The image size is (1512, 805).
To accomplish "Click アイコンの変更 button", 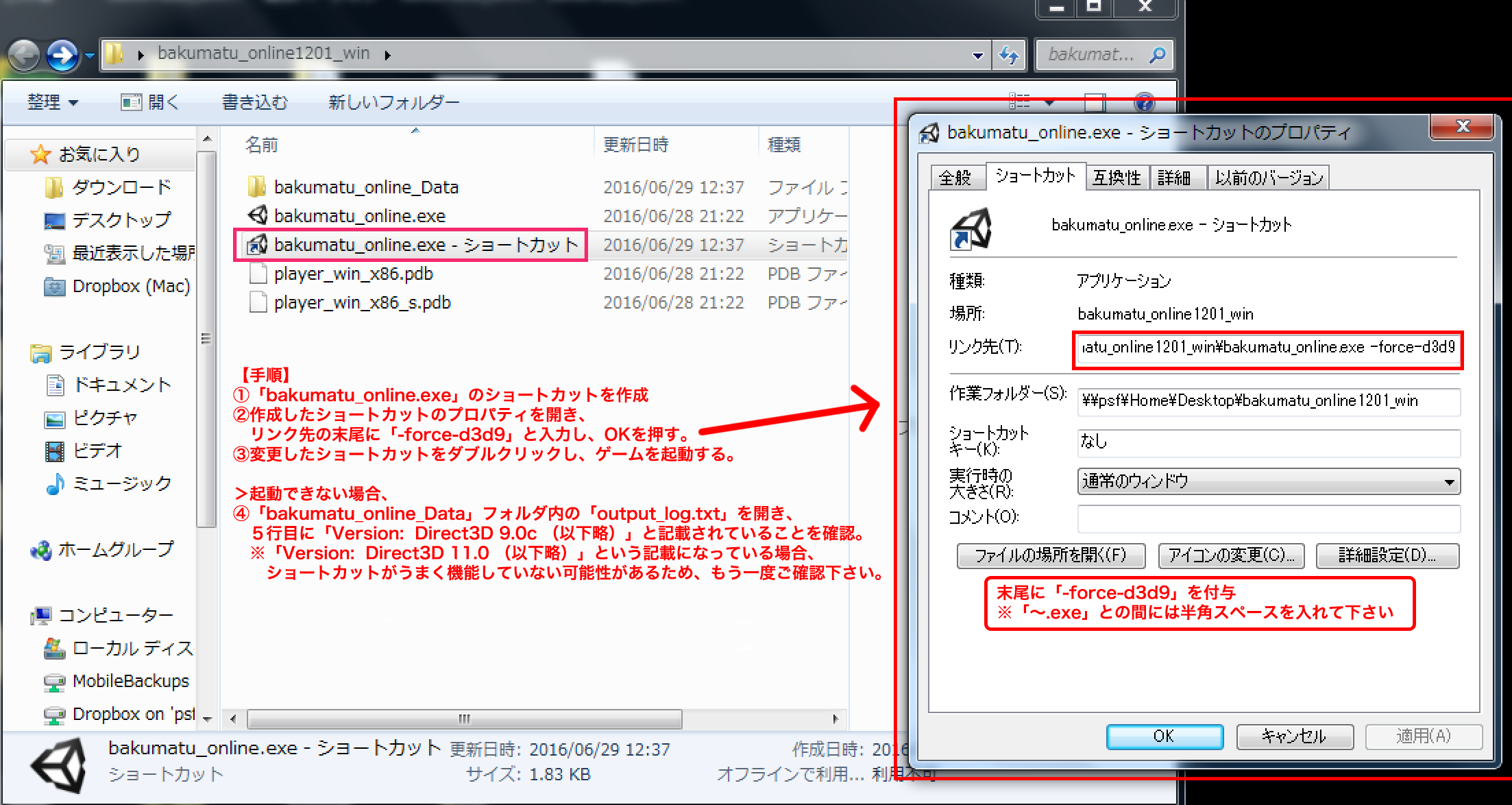I will (1231, 555).
